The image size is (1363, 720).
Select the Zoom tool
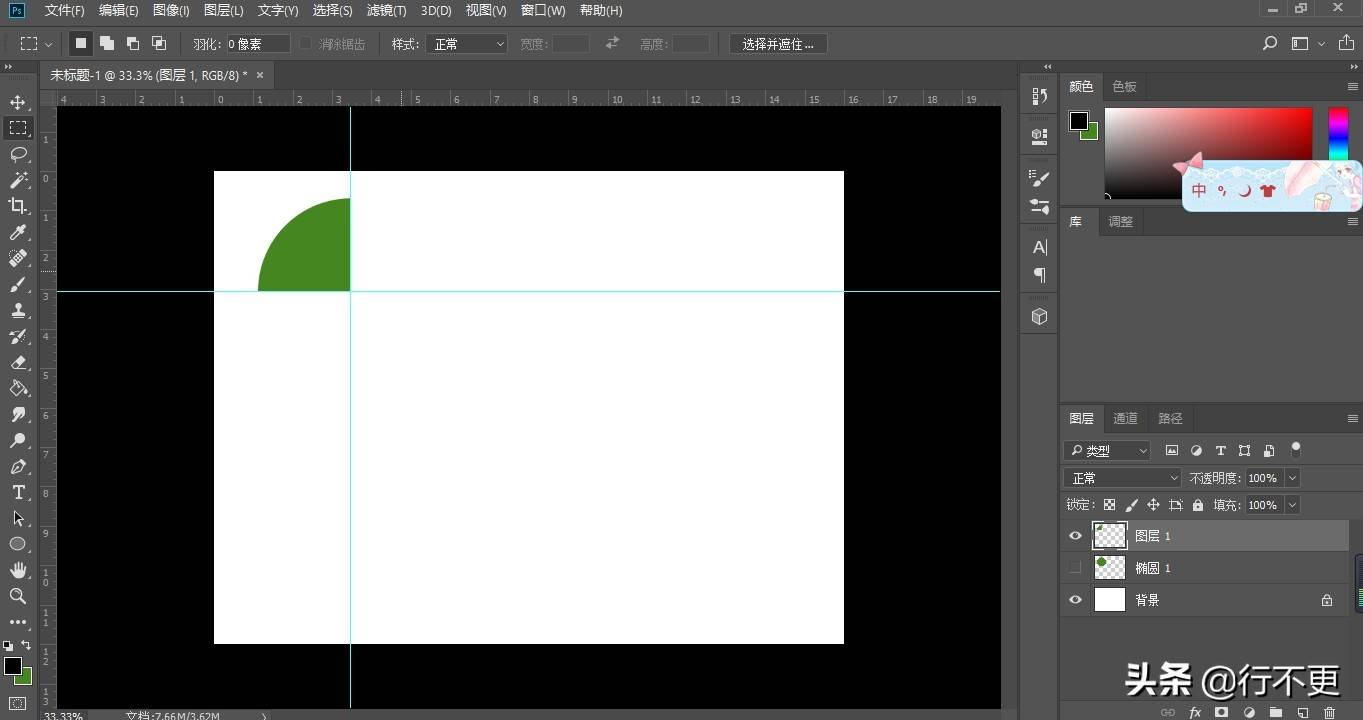tap(18, 596)
